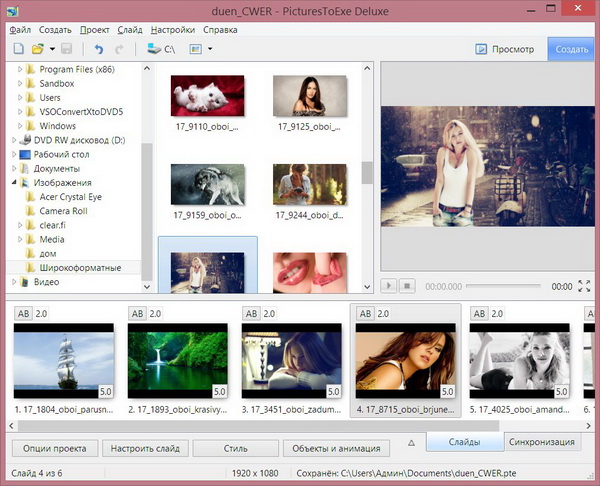Click the AB transition button on slide 1
Image resolution: width=600 pixels, height=486 pixels.
(x=23, y=314)
